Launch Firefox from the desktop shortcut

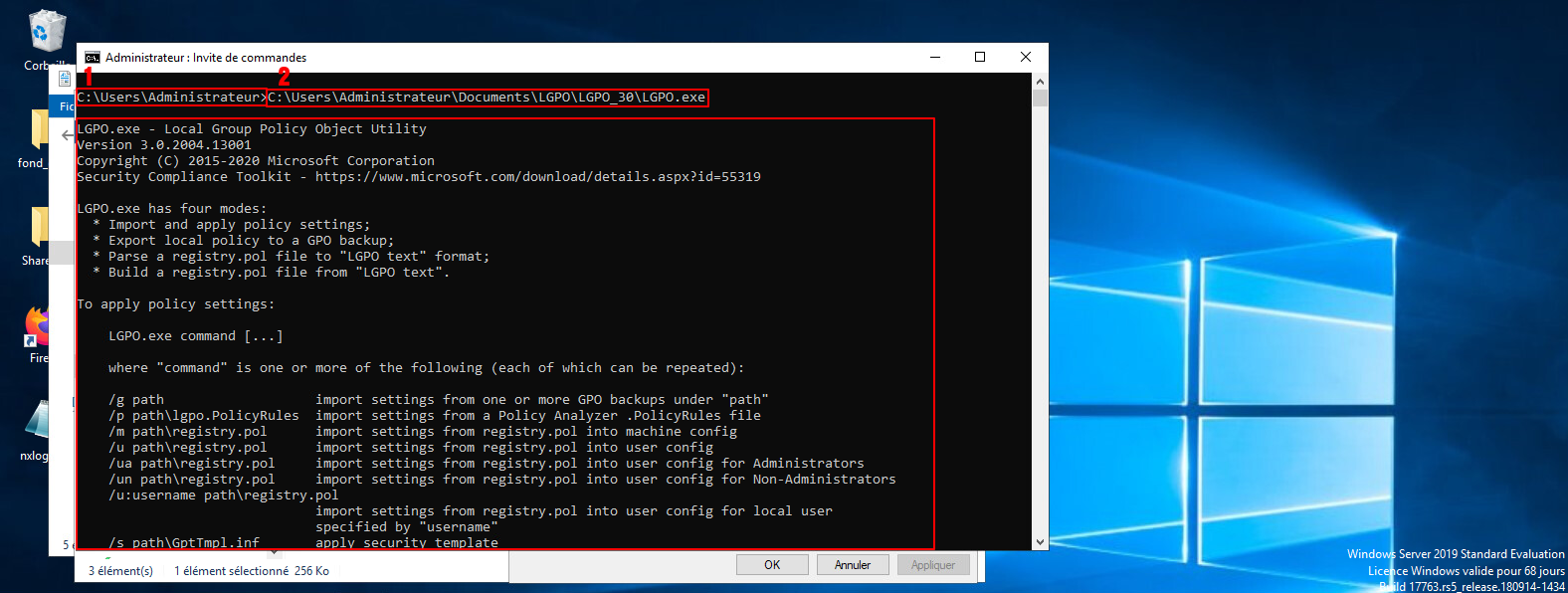pyautogui.click(x=38, y=325)
